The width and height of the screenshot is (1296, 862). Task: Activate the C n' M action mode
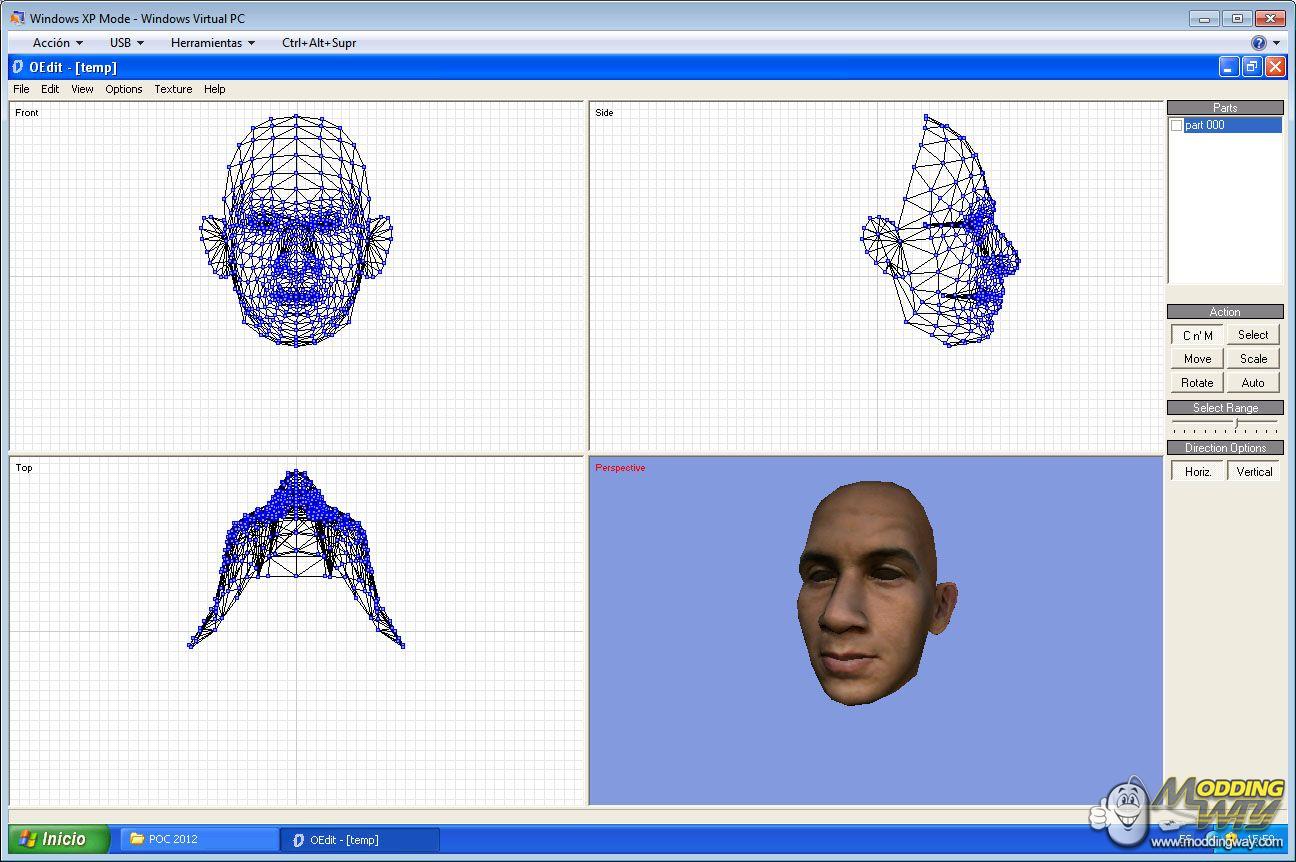[1197, 335]
